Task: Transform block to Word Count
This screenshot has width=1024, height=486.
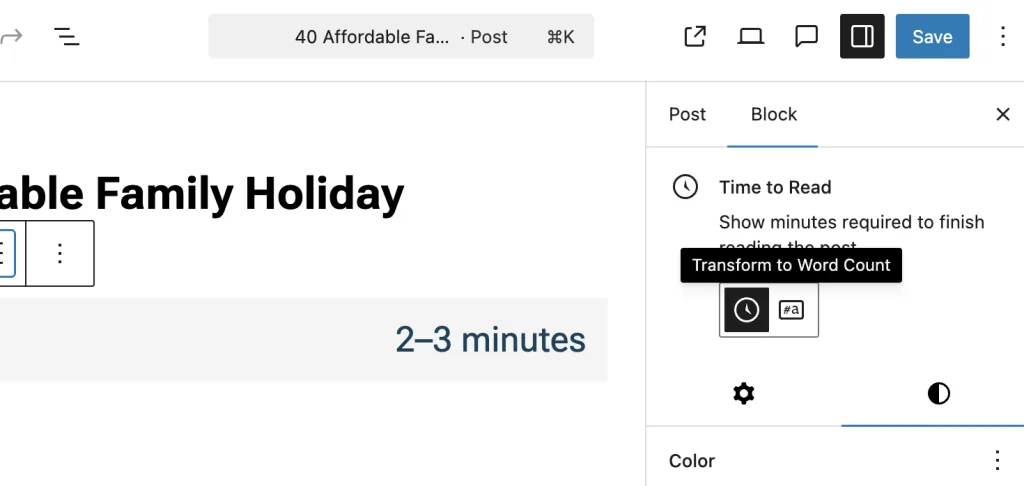Action: (x=791, y=310)
